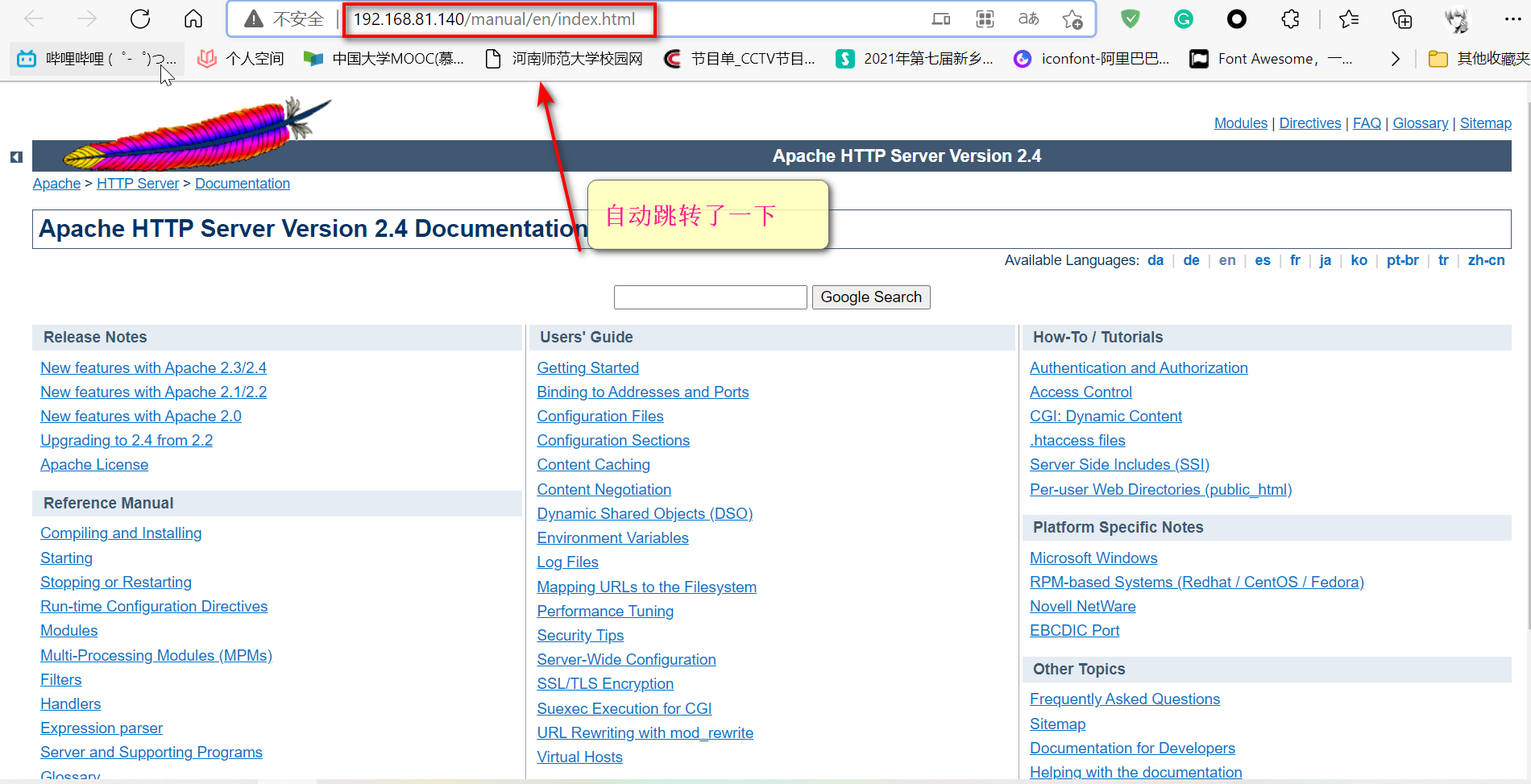This screenshot has height=784, width=1531.
Task: Open the Sitemap top navigation link
Action: point(1486,123)
